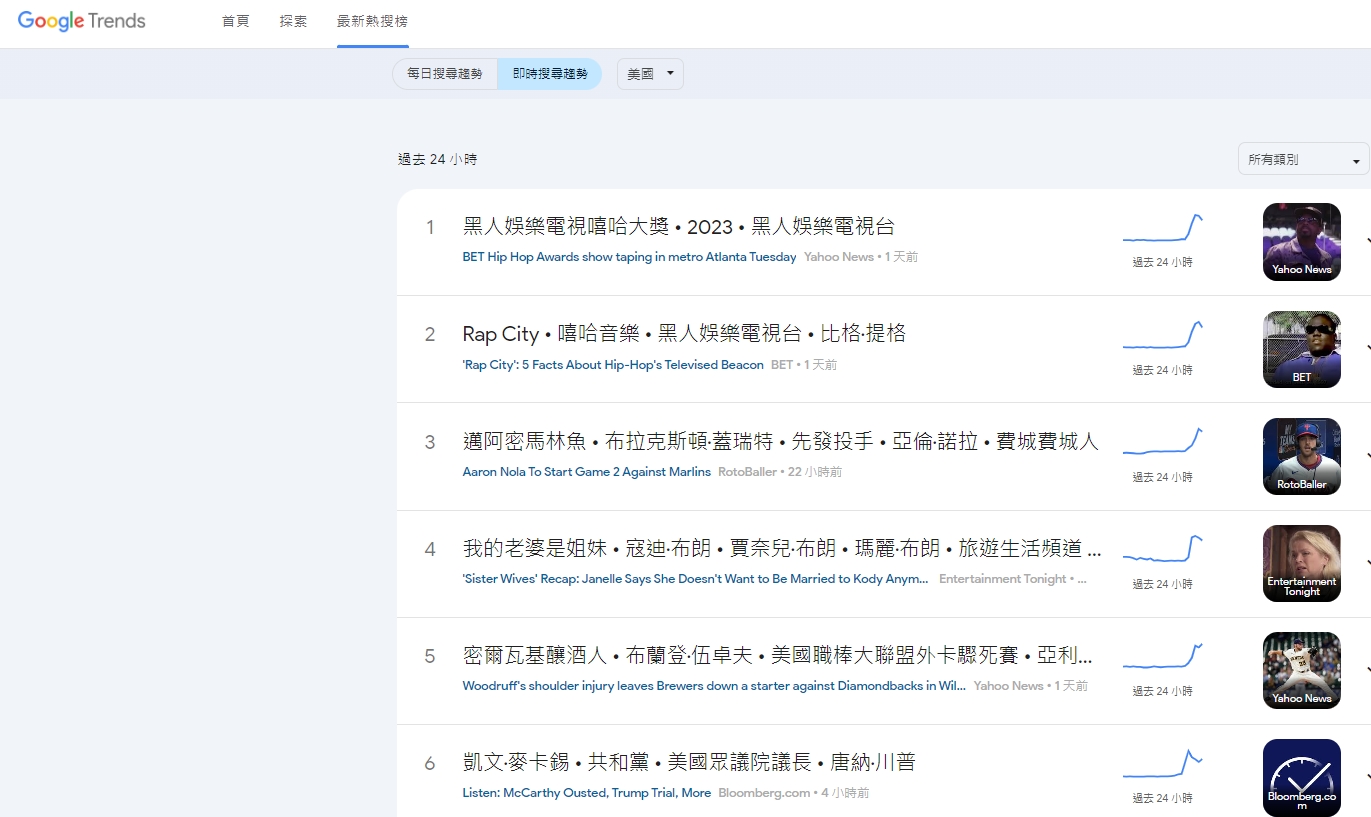This screenshot has height=817, width=1371.
Task: Open the Listen: McCarthy Ousted article link
Action: (x=587, y=793)
